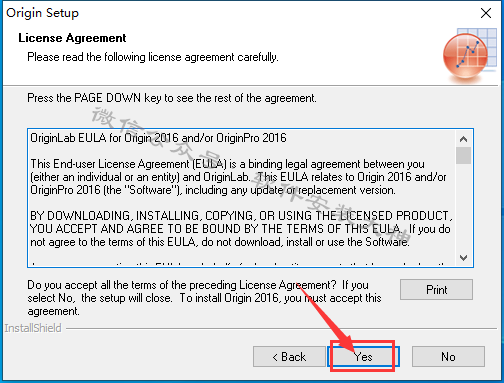504x383 pixels.
Task: Click the 'Press the PAGE DOWN key' instruction
Action: pos(172,98)
